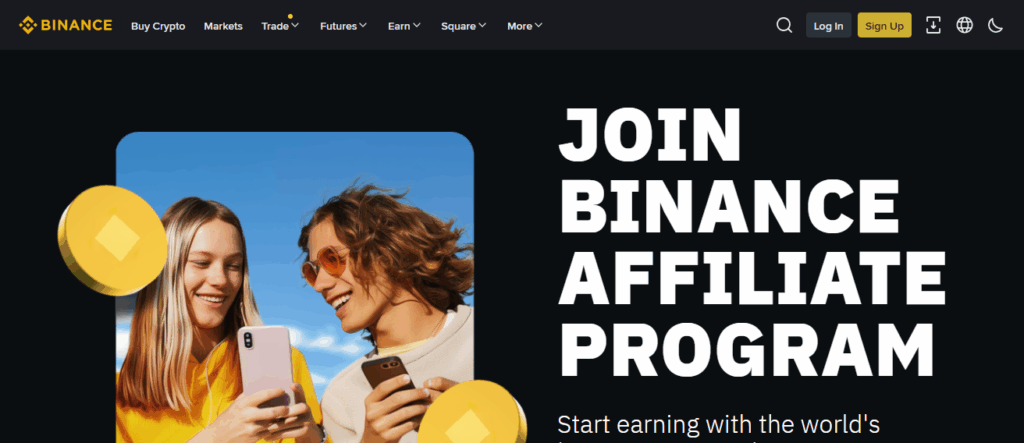Click the yellow dot above Trade

point(290,16)
